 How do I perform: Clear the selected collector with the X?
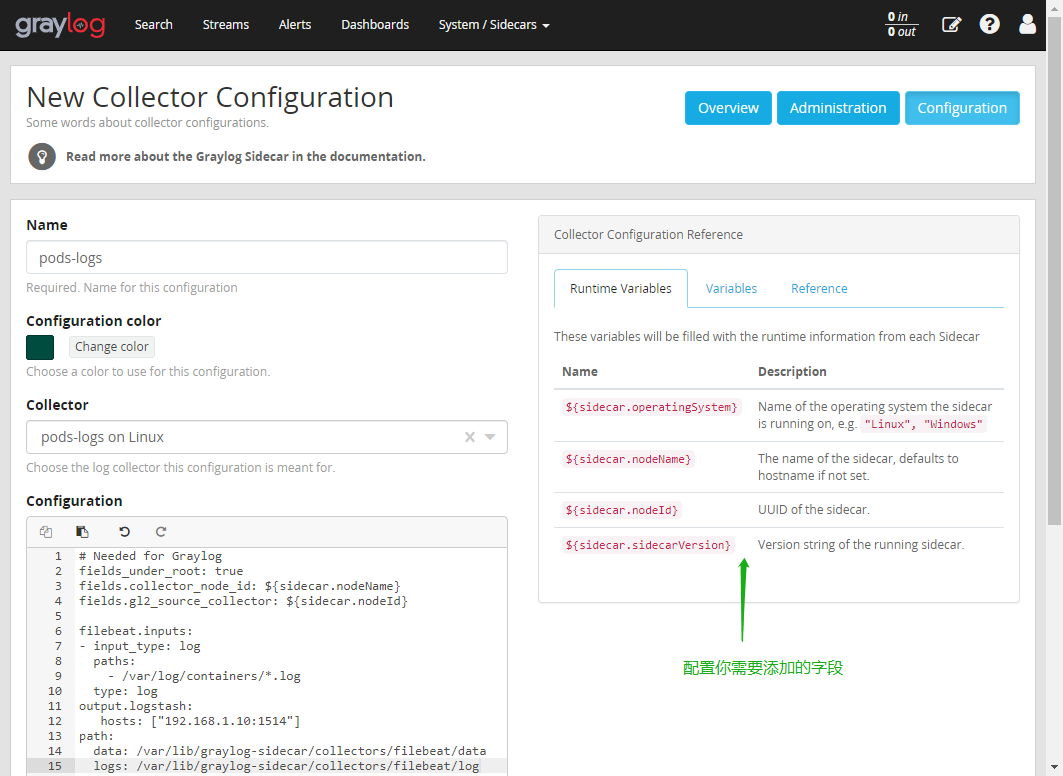(469, 437)
